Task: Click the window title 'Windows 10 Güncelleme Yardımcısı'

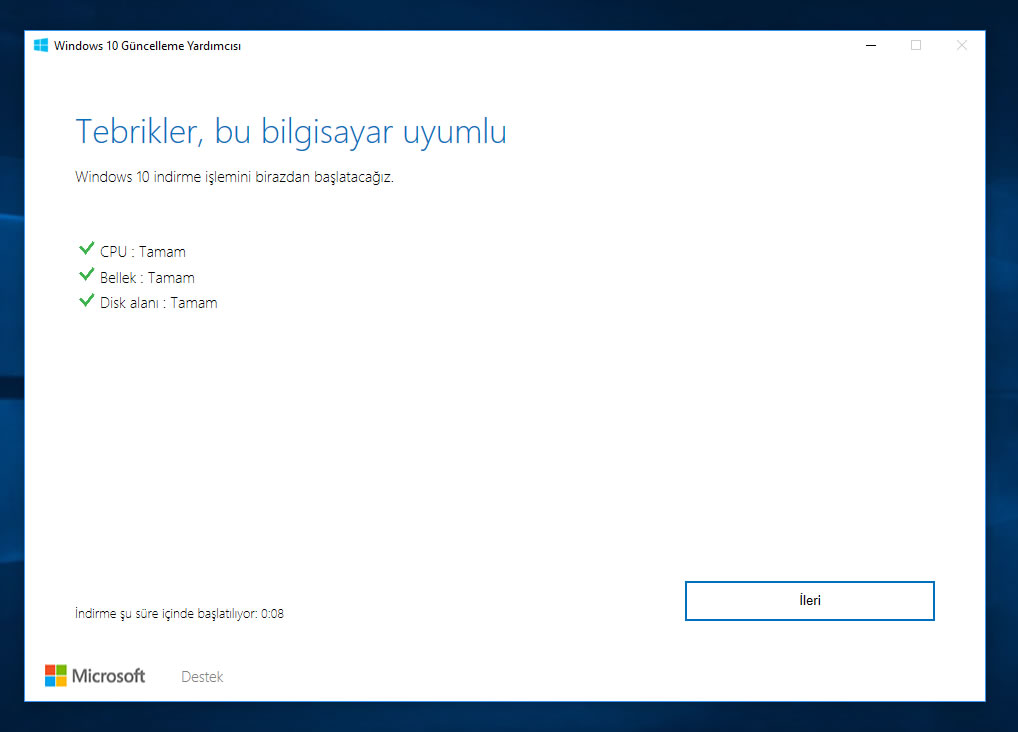Action: [x=147, y=46]
